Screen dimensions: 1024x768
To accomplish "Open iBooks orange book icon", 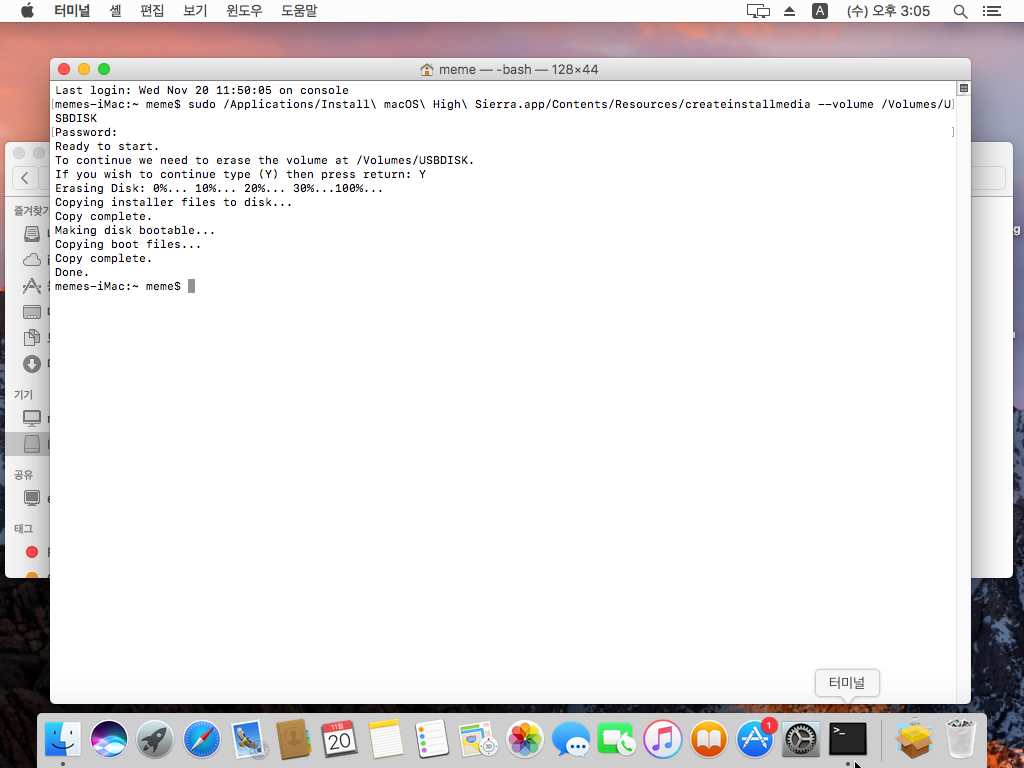I will [709, 739].
